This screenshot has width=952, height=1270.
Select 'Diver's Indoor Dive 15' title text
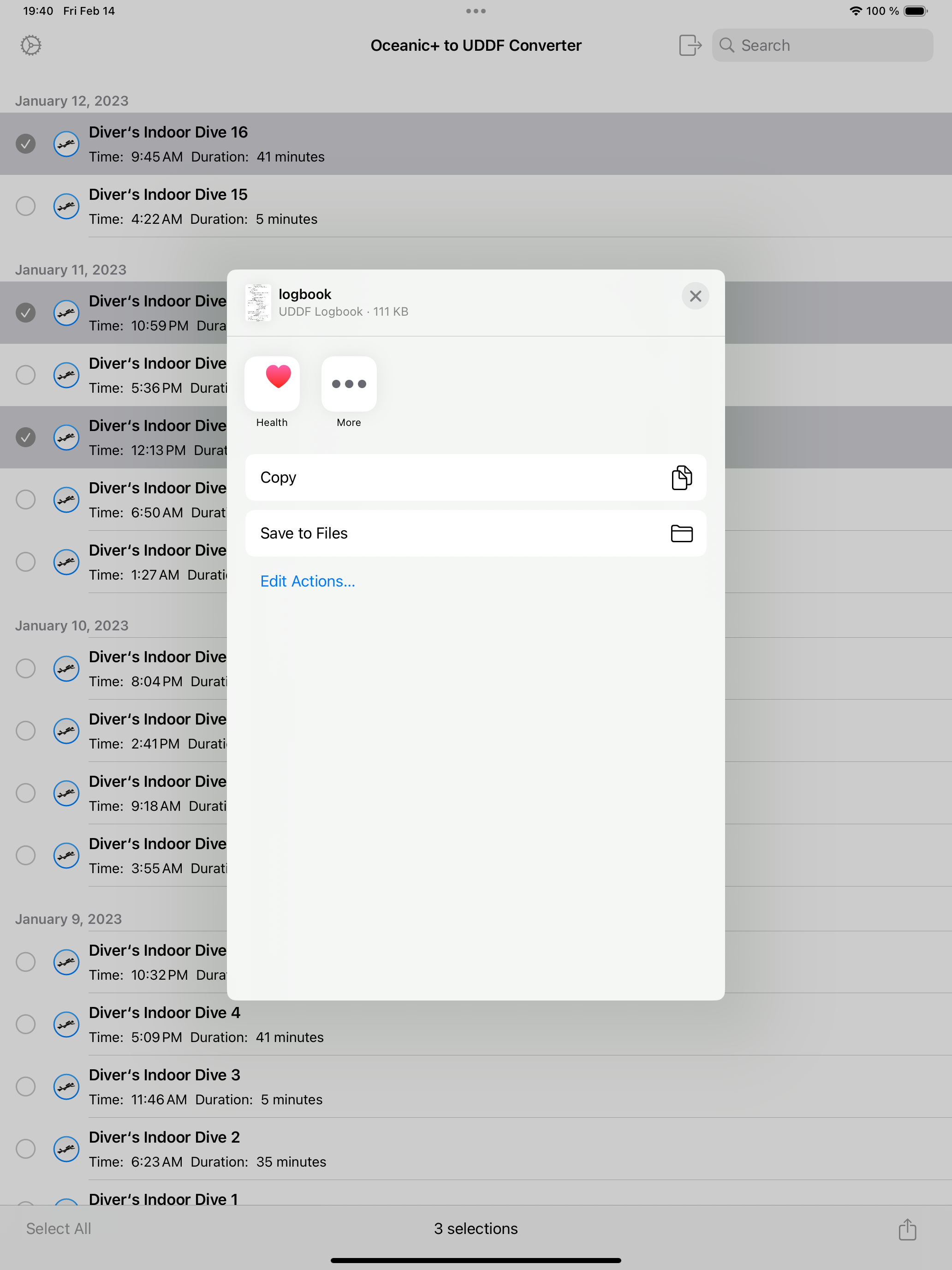tap(168, 195)
